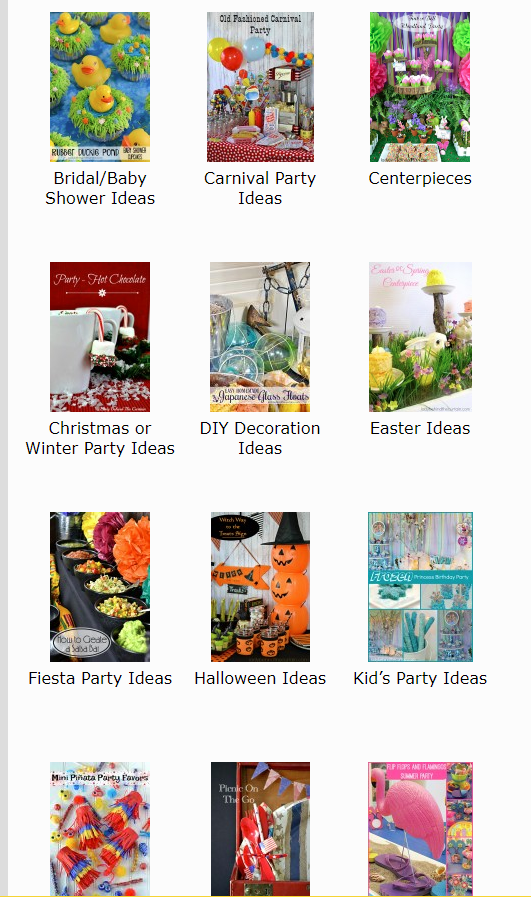Click the Halloween Ideas link

(x=260, y=678)
